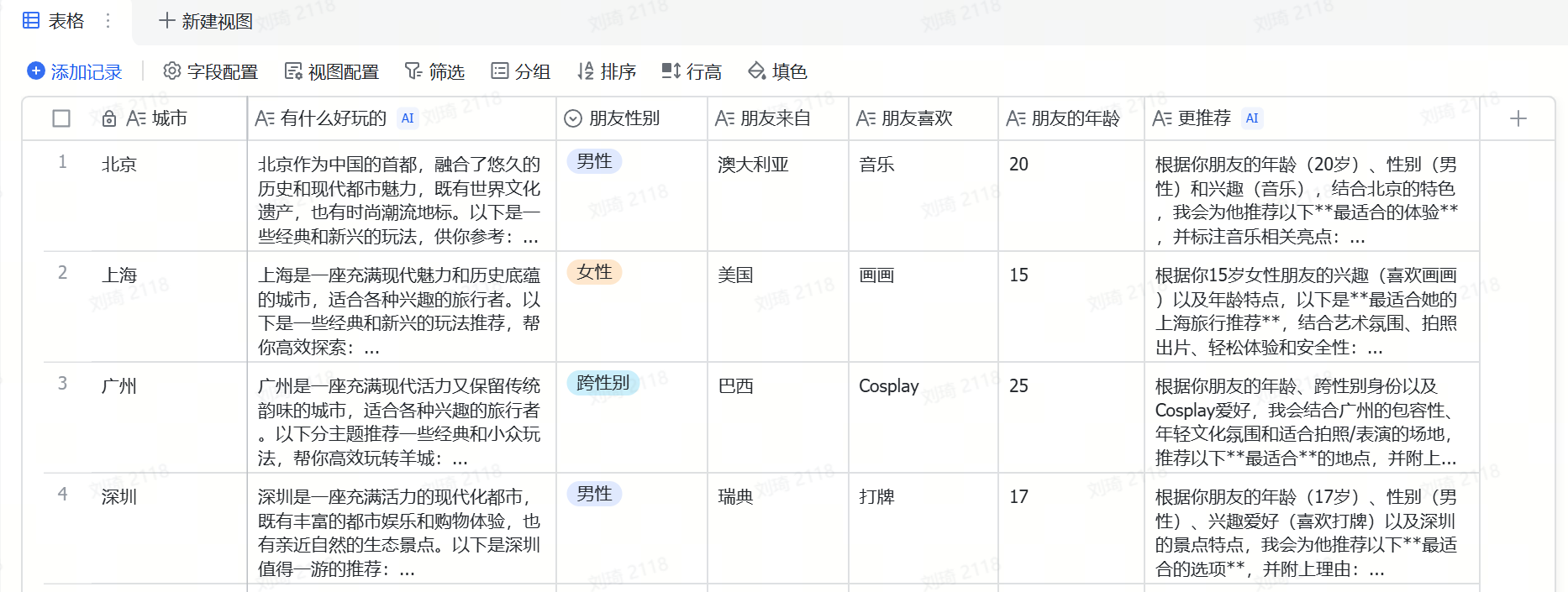Add a new column with plus icon
The width and height of the screenshot is (1568, 592).
(1518, 118)
